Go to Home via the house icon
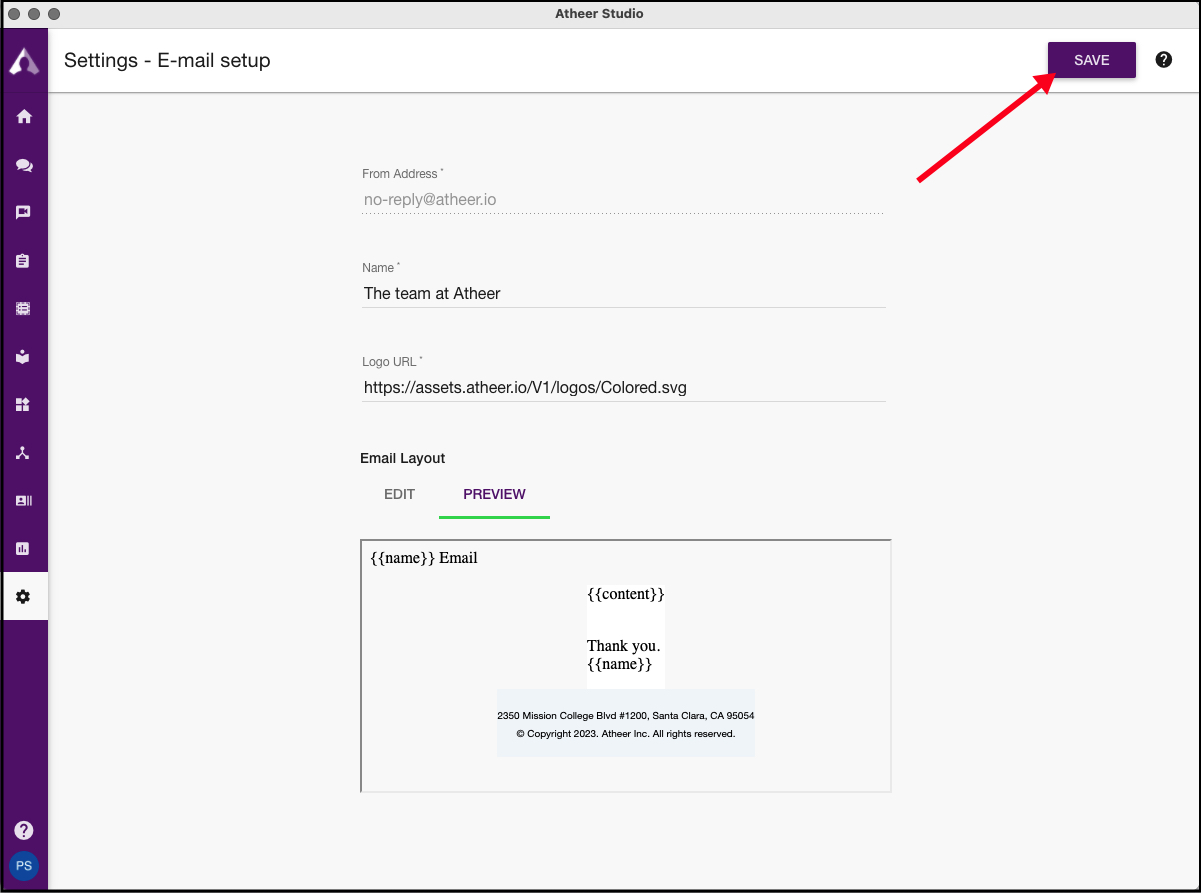The height and width of the screenshot is (893, 1201). click(24, 117)
